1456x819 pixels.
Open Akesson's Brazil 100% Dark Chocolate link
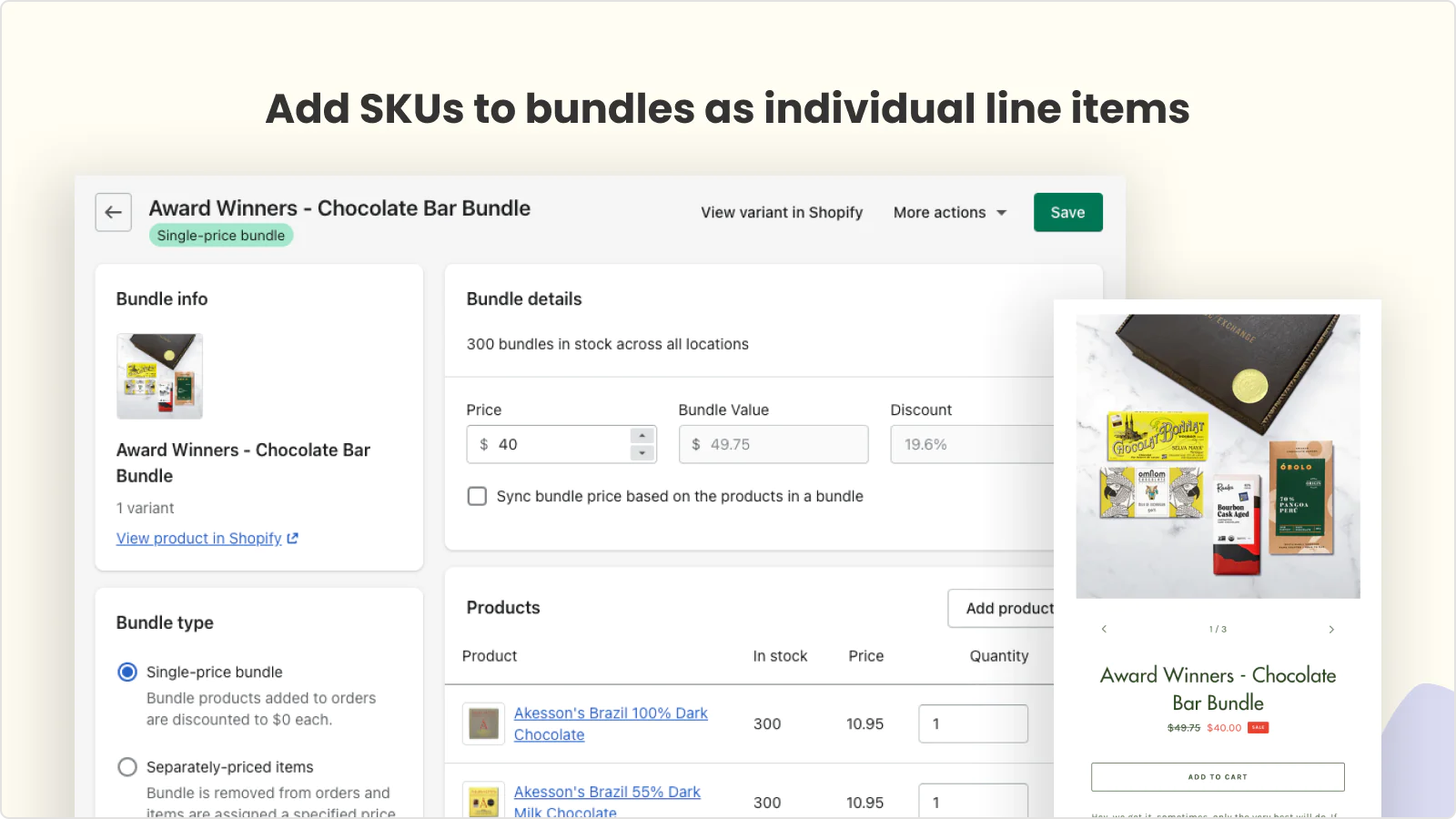point(611,723)
